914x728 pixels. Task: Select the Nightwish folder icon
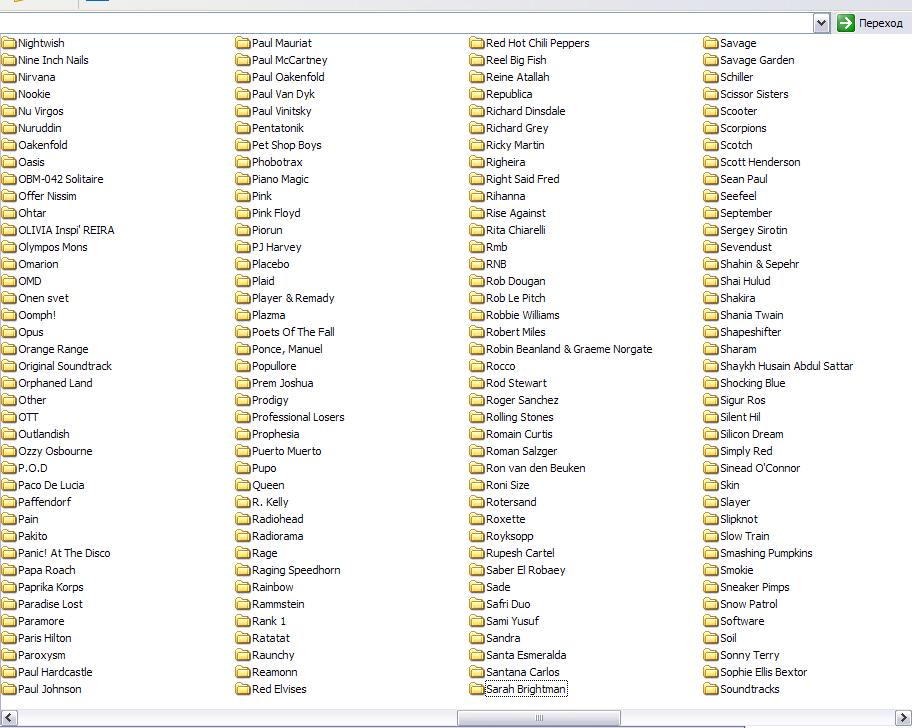click(x=9, y=43)
